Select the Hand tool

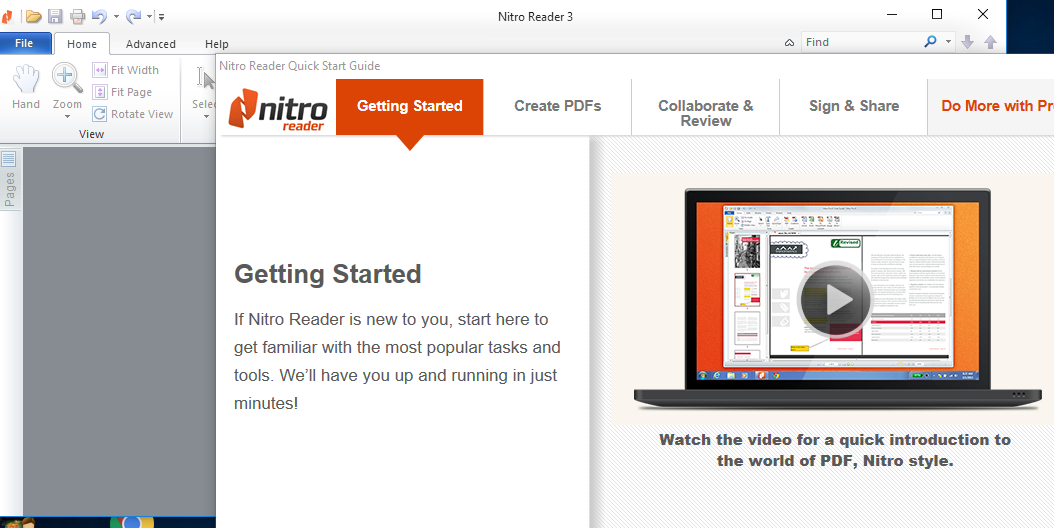[26, 87]
